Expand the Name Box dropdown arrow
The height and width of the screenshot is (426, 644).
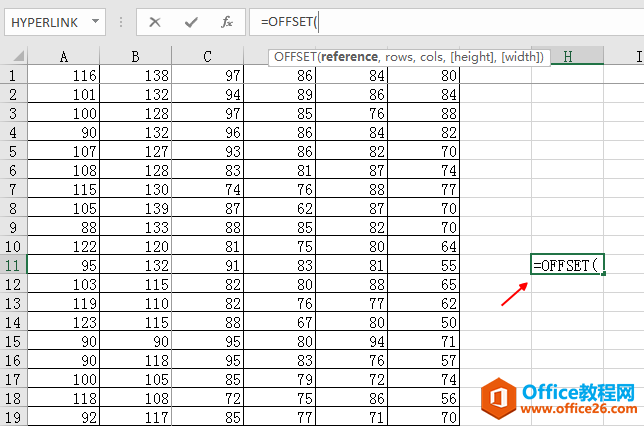pyautogui.click(x=95, y=21)
